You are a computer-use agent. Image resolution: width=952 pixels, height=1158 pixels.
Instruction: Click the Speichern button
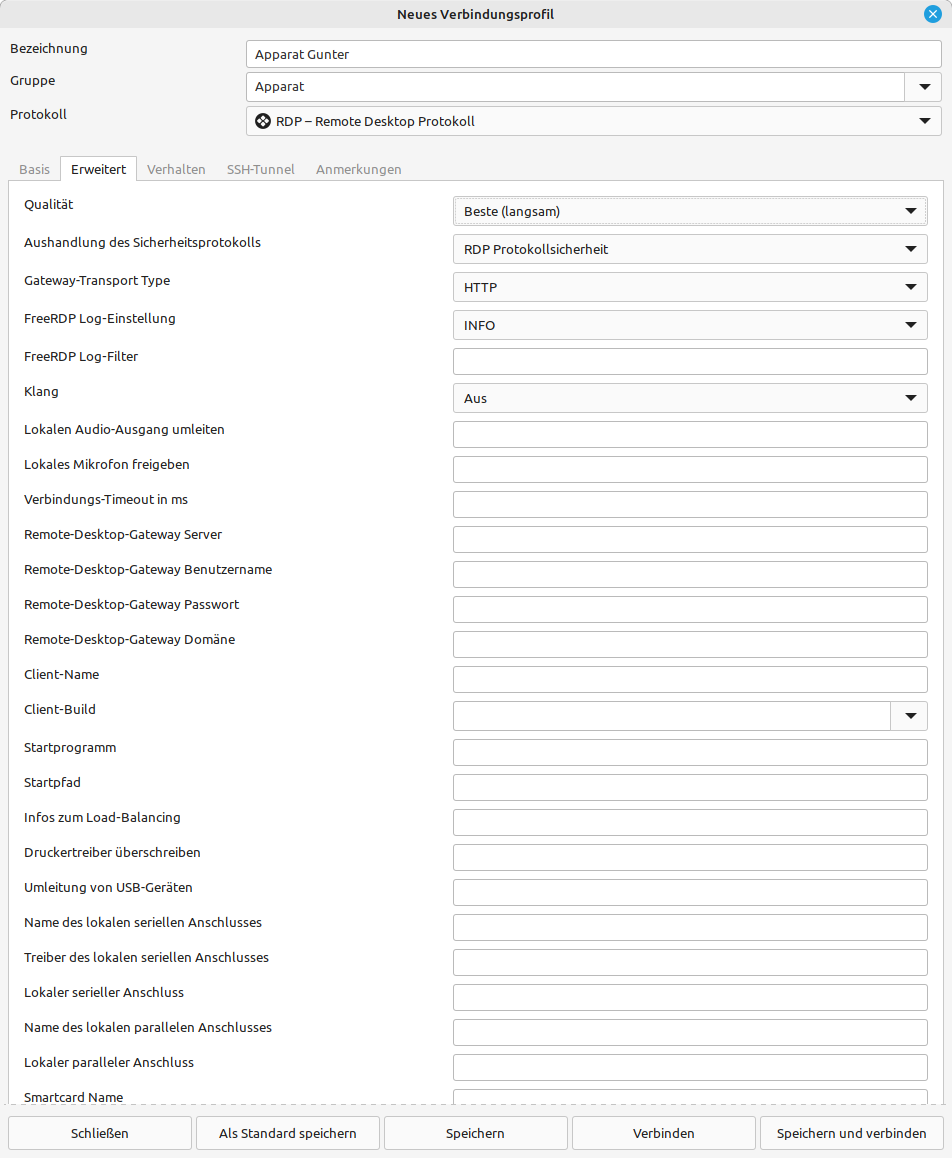(476, 1133)
